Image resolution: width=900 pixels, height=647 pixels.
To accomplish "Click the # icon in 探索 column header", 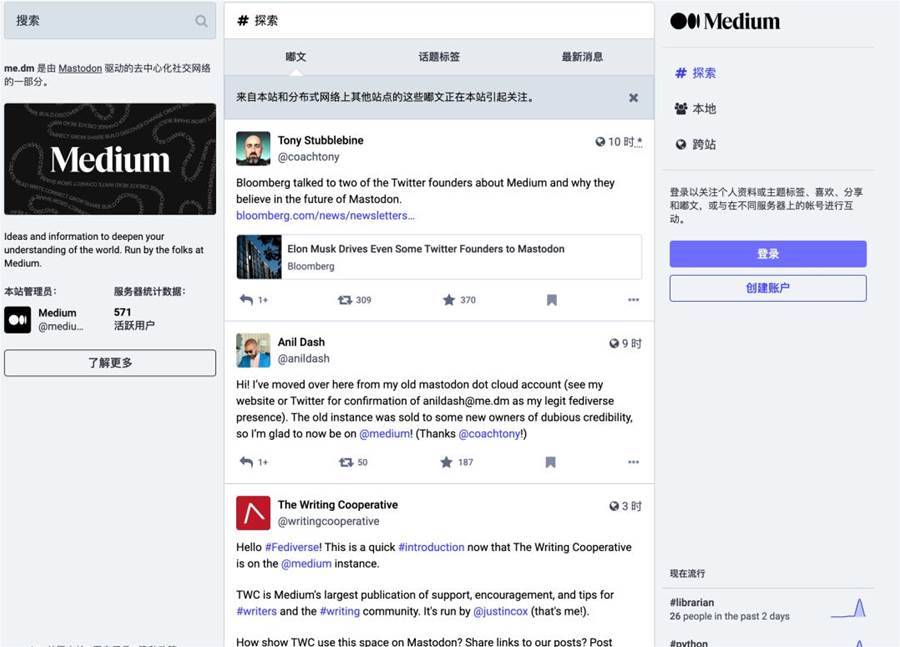I will click(x=243, y=21).
